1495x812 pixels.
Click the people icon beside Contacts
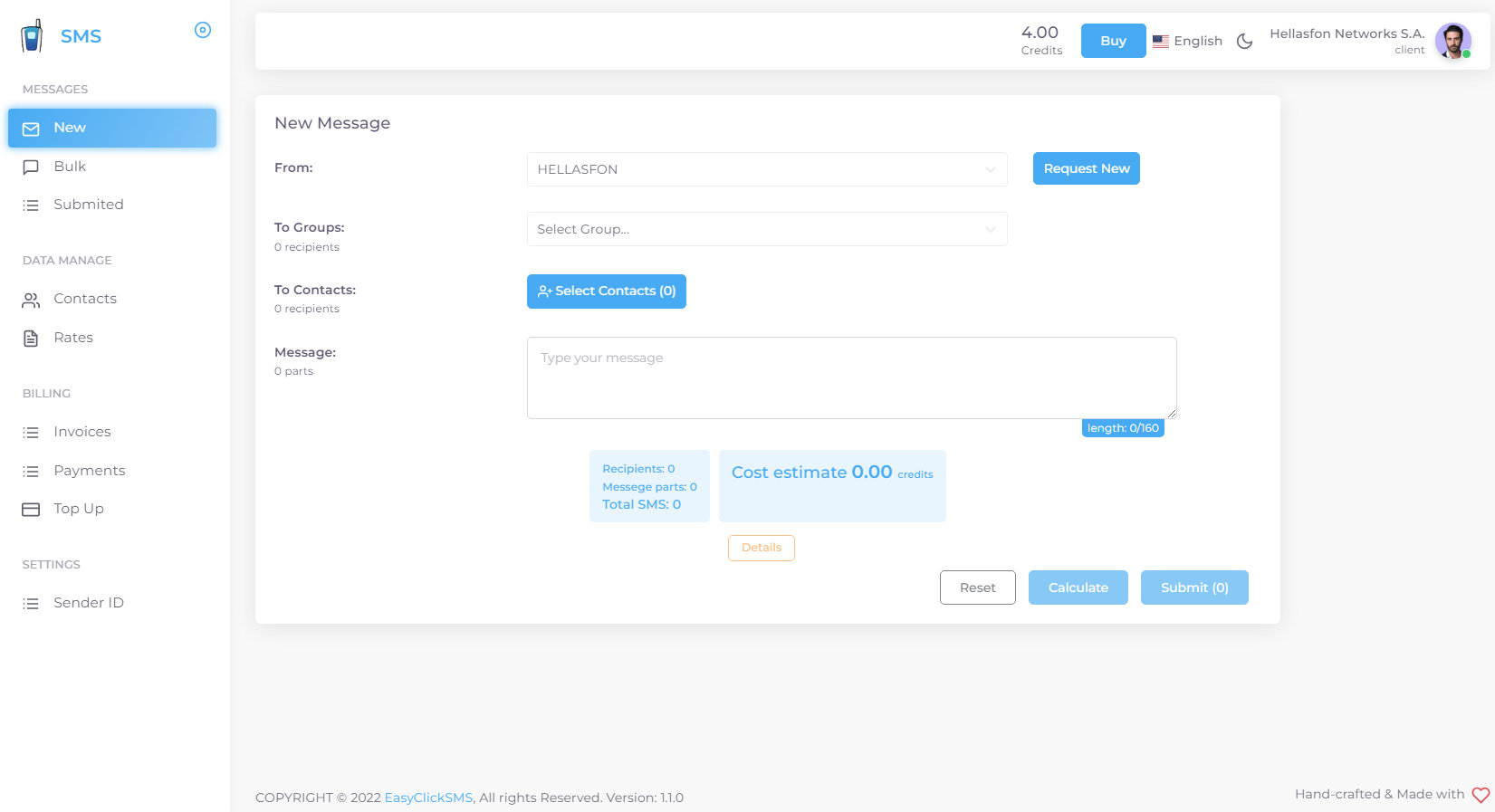click(31, 300)
